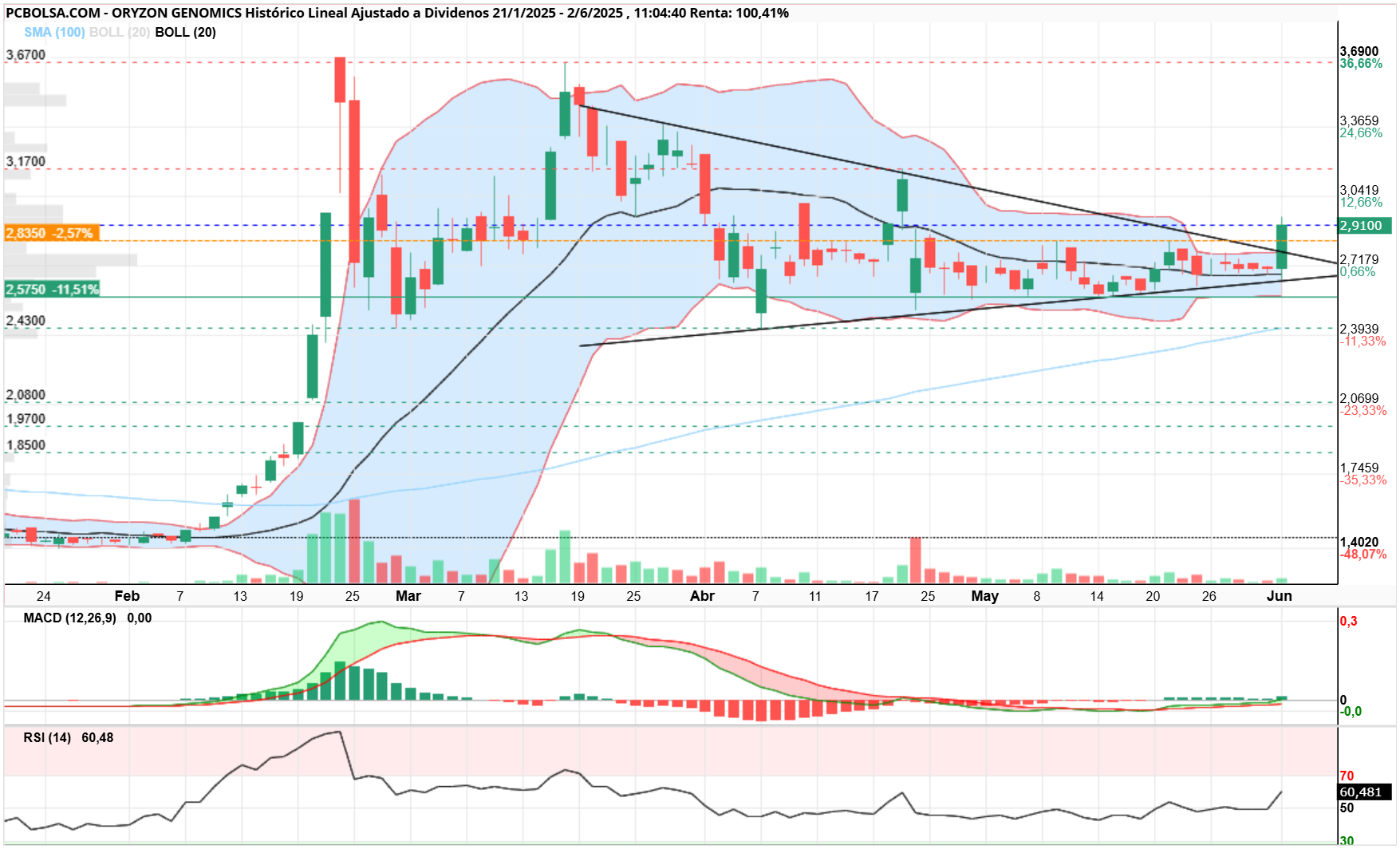Click the green 2,9100 current price label

(1365, 226)
